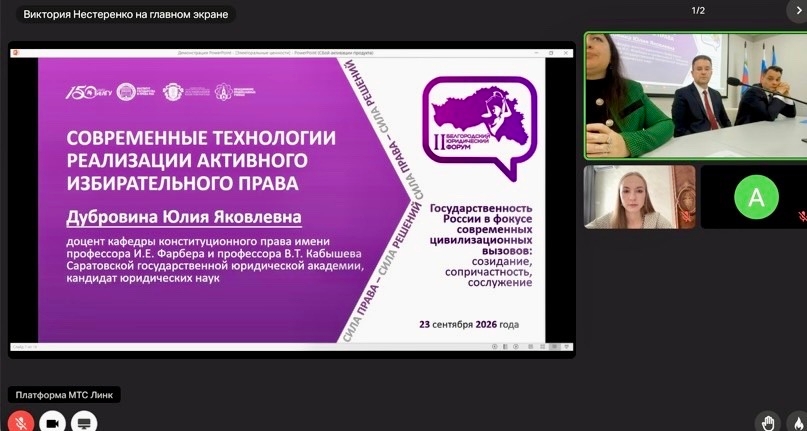Click the muted mic icon on woman's tile
The image size is (807, 431).
click(x=686, y=216)
